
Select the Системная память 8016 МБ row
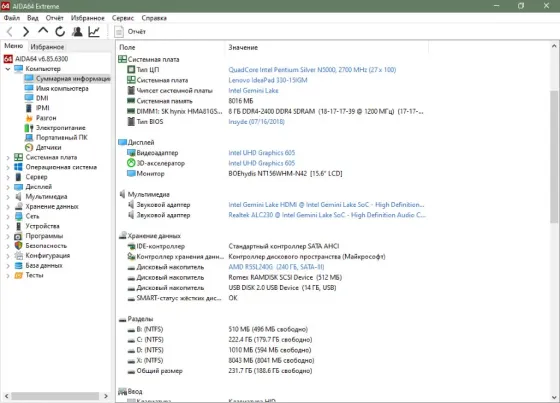pyautogui.click(x=271, y=101)
